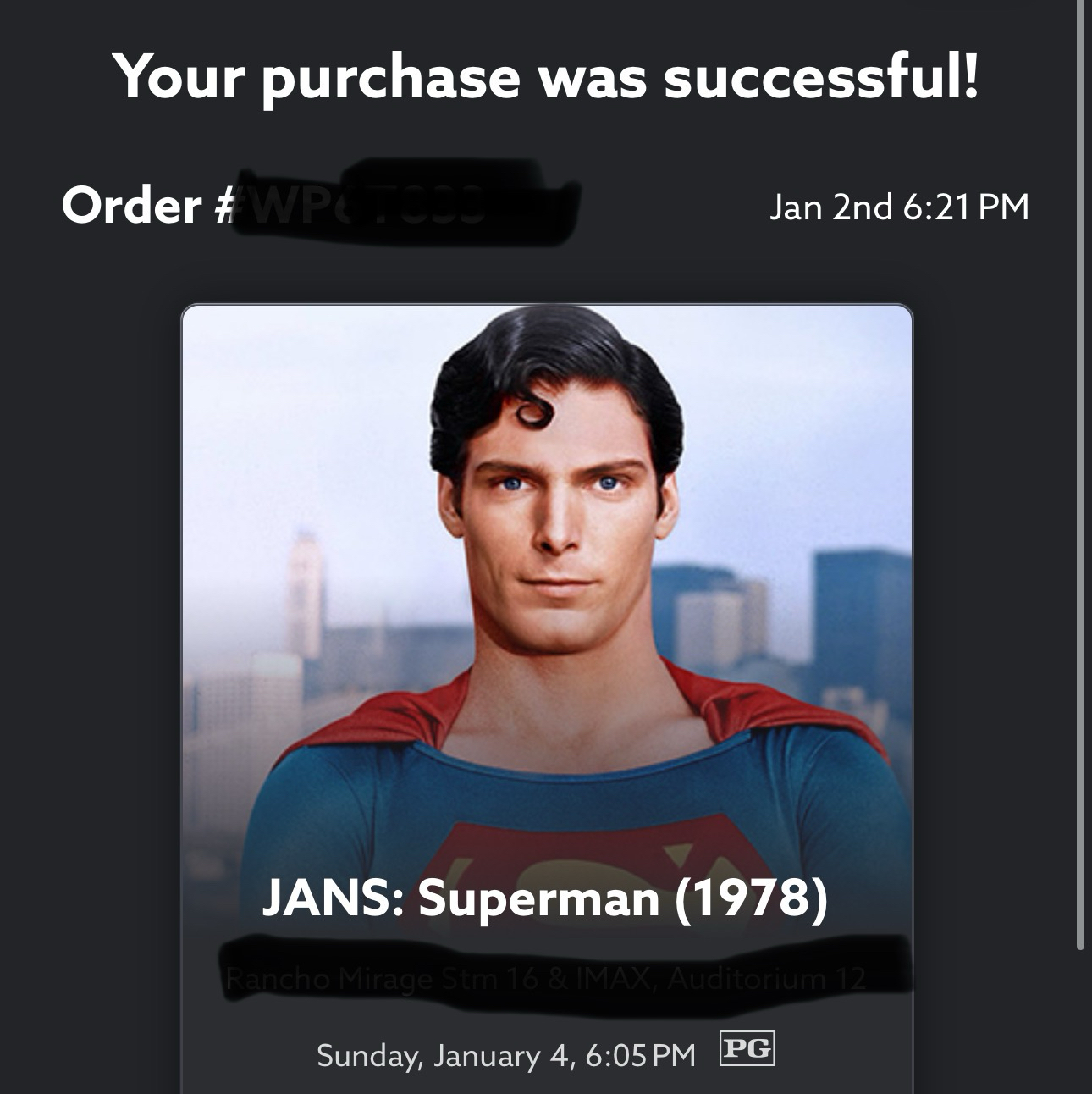The width and height of the screenshot is (1092, 1094).
Task: Select the "Your purchase was successful!" heading
Action: click(546, 75)
